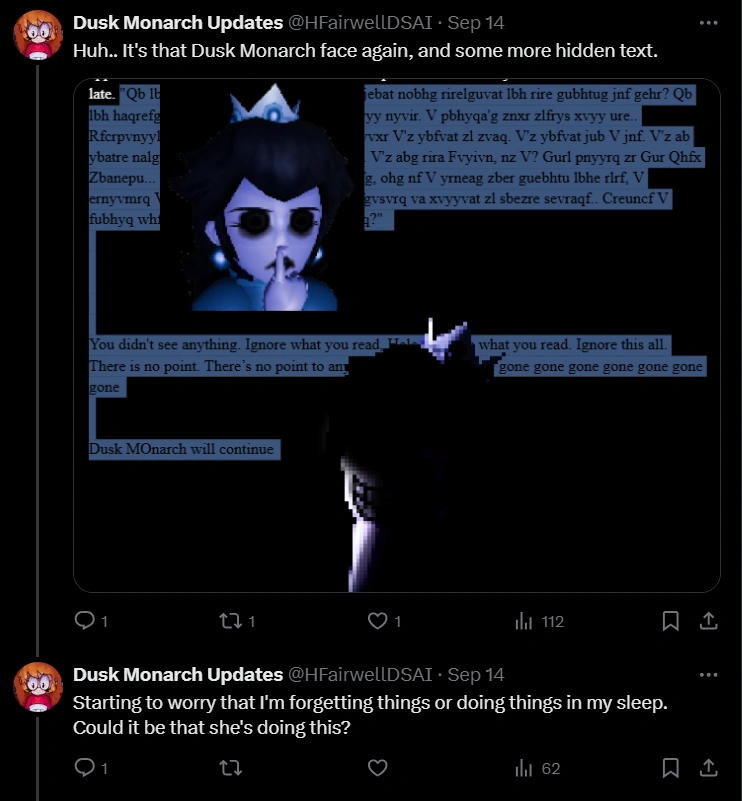Share the second tweet via upload icon
Screen dimensions: 742x801
click(x=709, y=768)
